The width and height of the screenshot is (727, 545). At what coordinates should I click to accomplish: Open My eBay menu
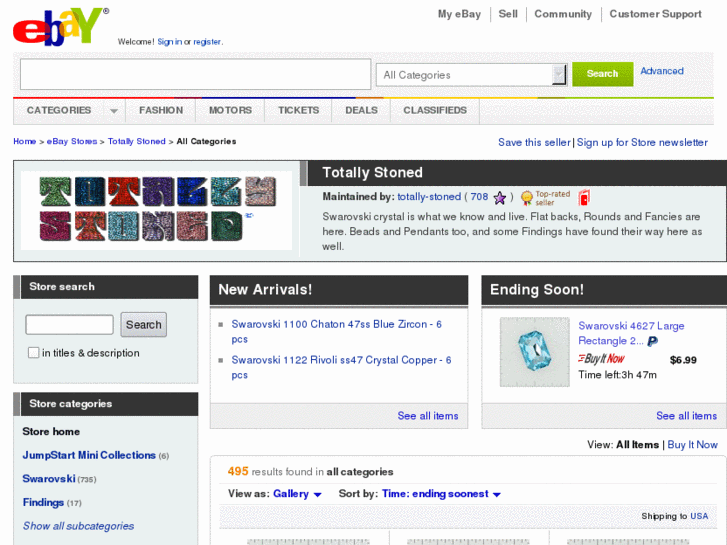[x=459, y=14]
